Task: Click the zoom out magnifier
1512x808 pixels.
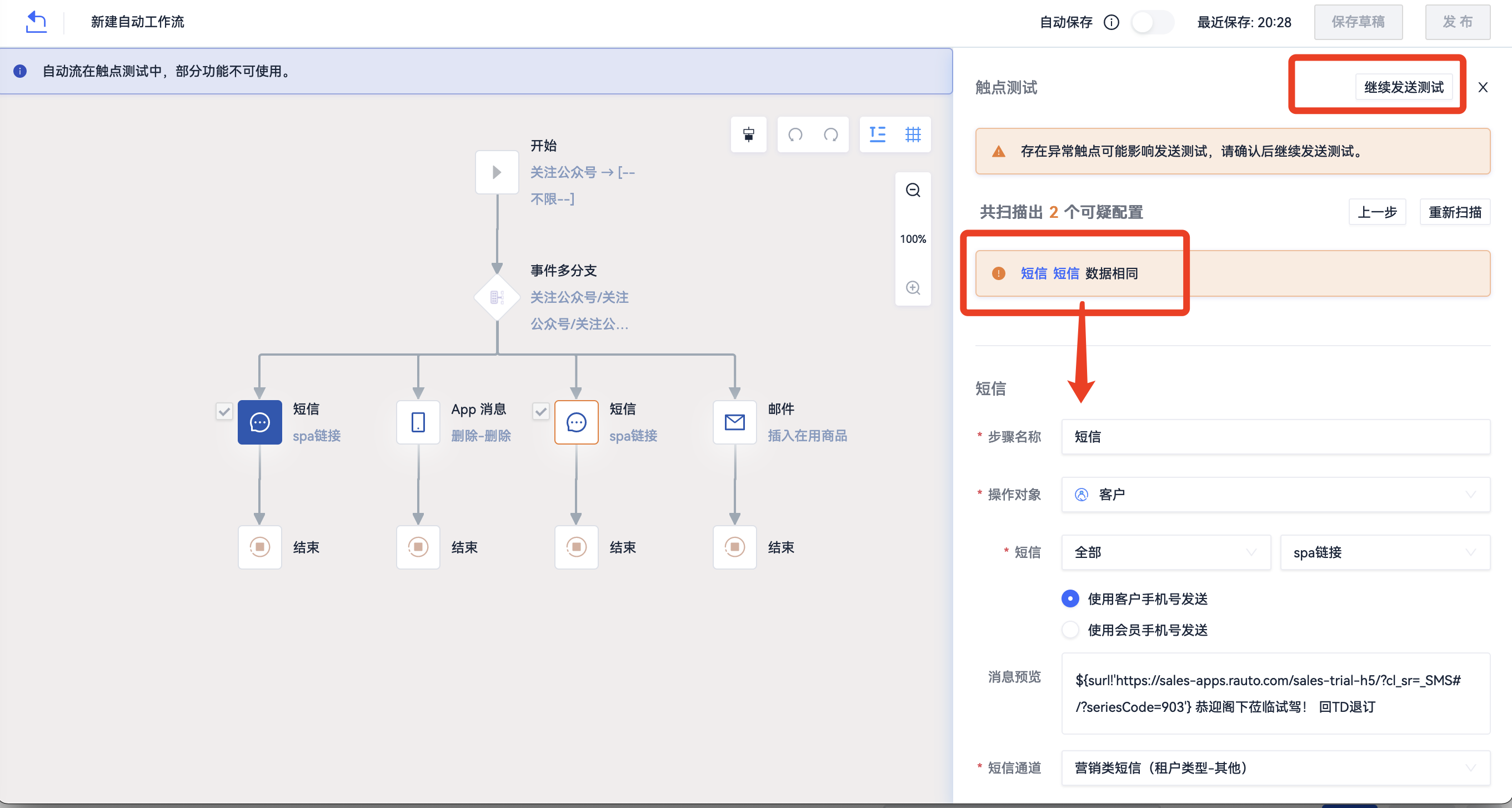Action: (913, 190)
